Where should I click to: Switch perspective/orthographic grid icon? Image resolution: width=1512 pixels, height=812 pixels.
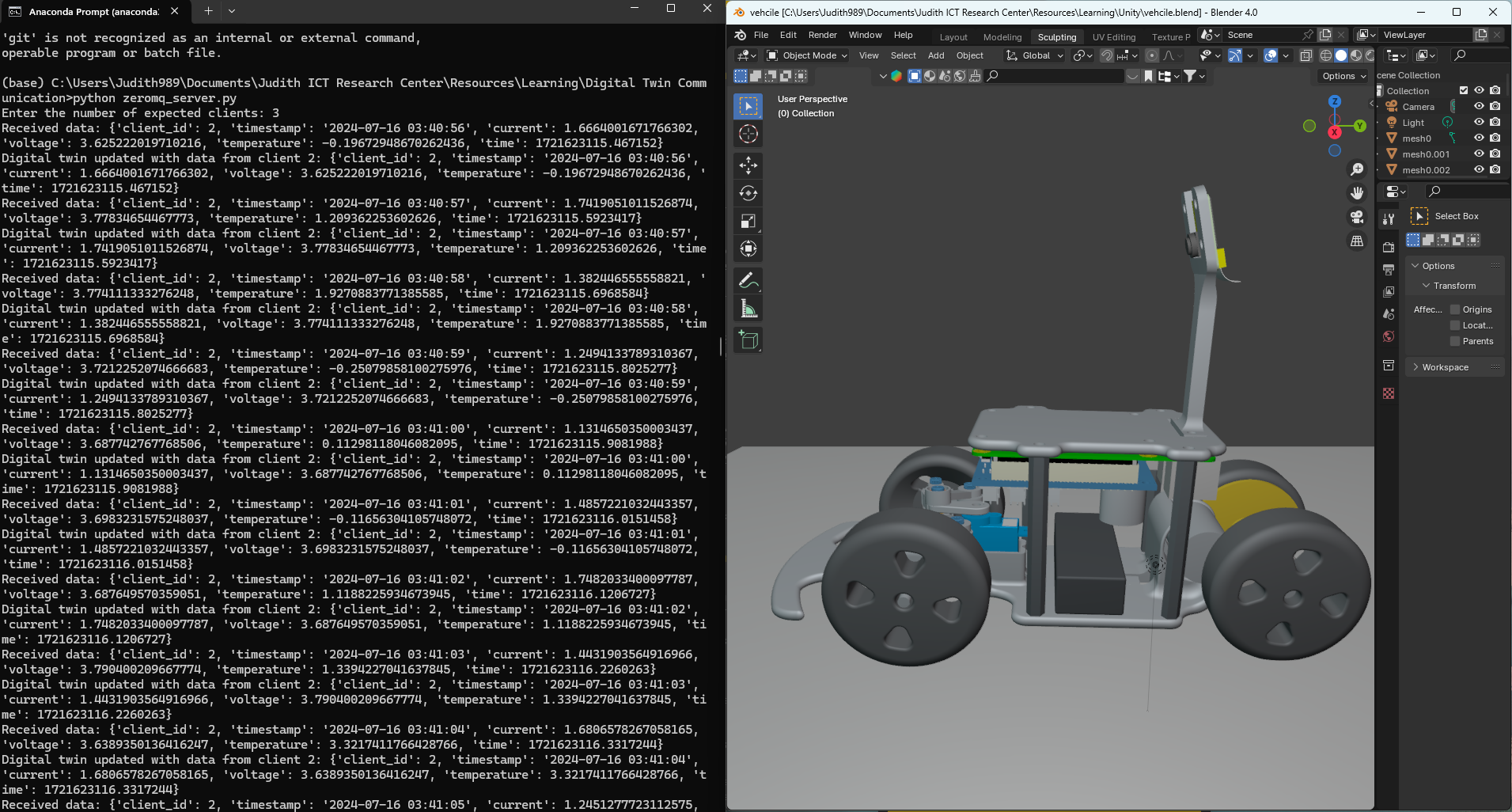[1357, 241]
